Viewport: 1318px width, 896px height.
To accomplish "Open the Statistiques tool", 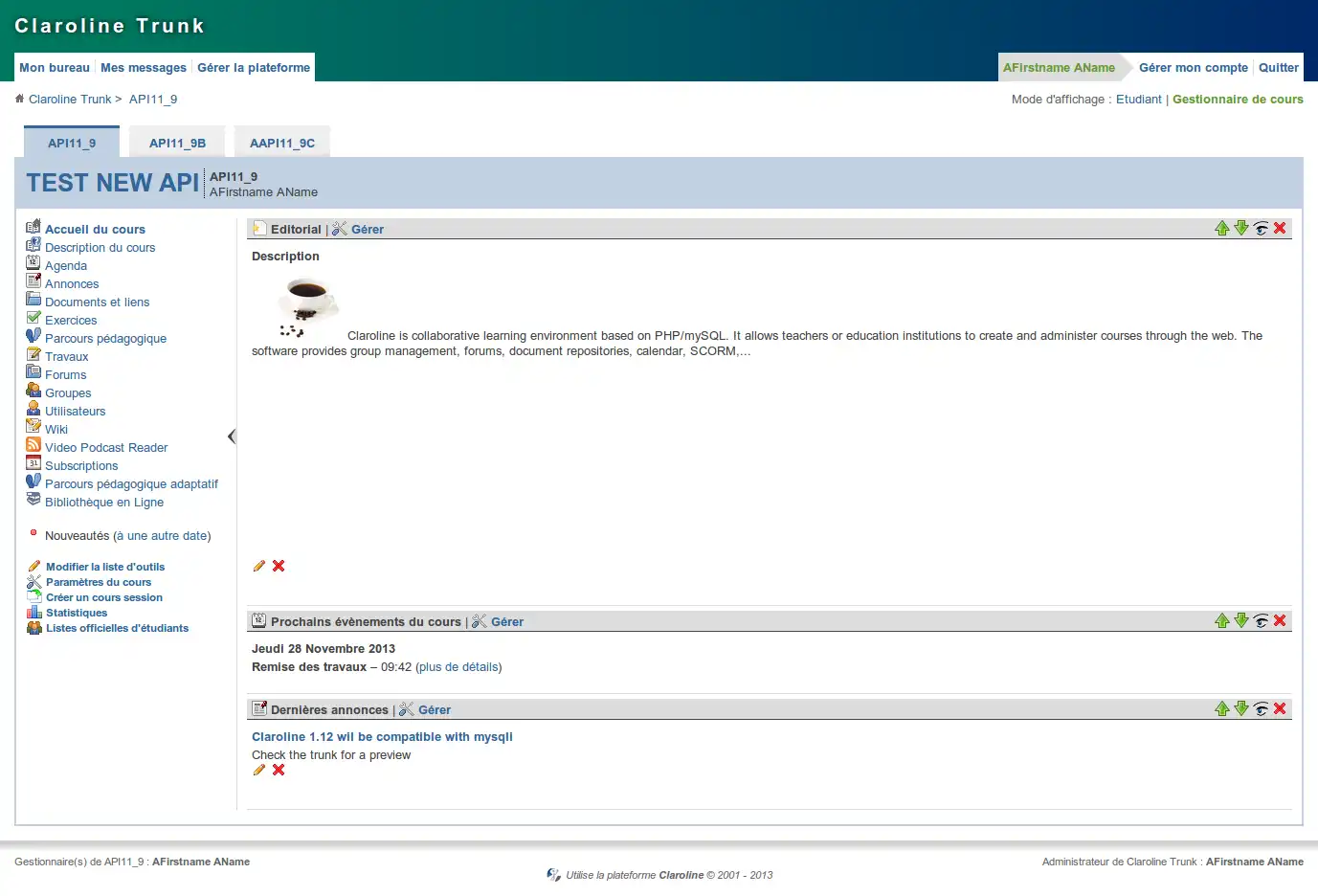I will [x=75, y=613].
